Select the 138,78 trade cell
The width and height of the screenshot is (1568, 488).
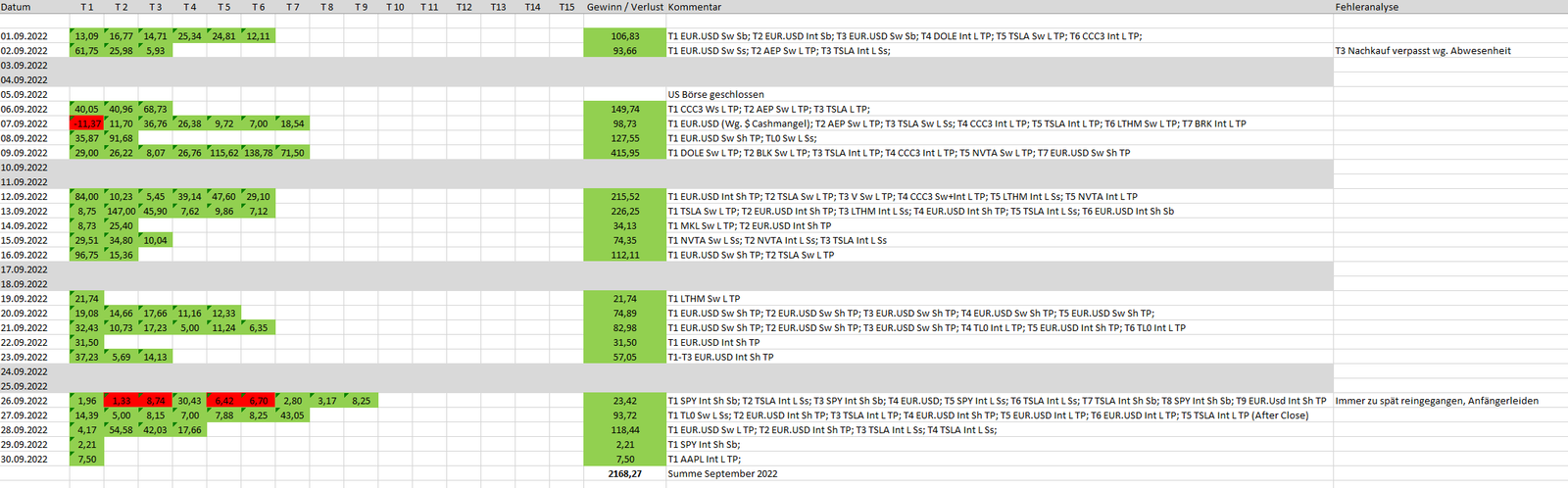pos(258,153)
